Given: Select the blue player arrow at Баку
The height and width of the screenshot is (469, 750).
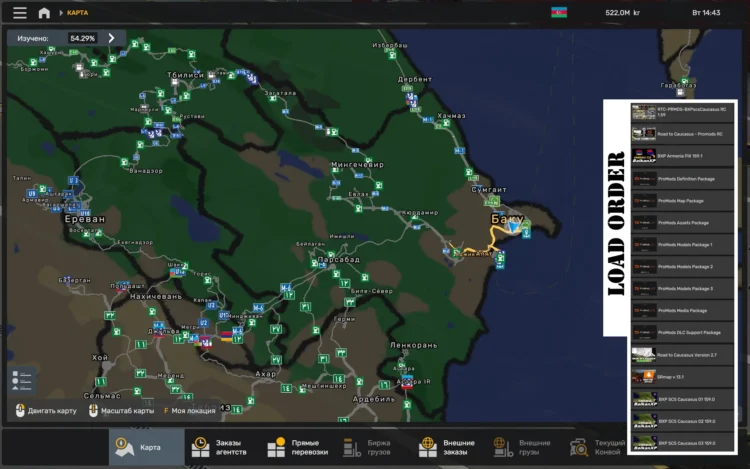Looking at the screenshot, I should tap(514, 227).
